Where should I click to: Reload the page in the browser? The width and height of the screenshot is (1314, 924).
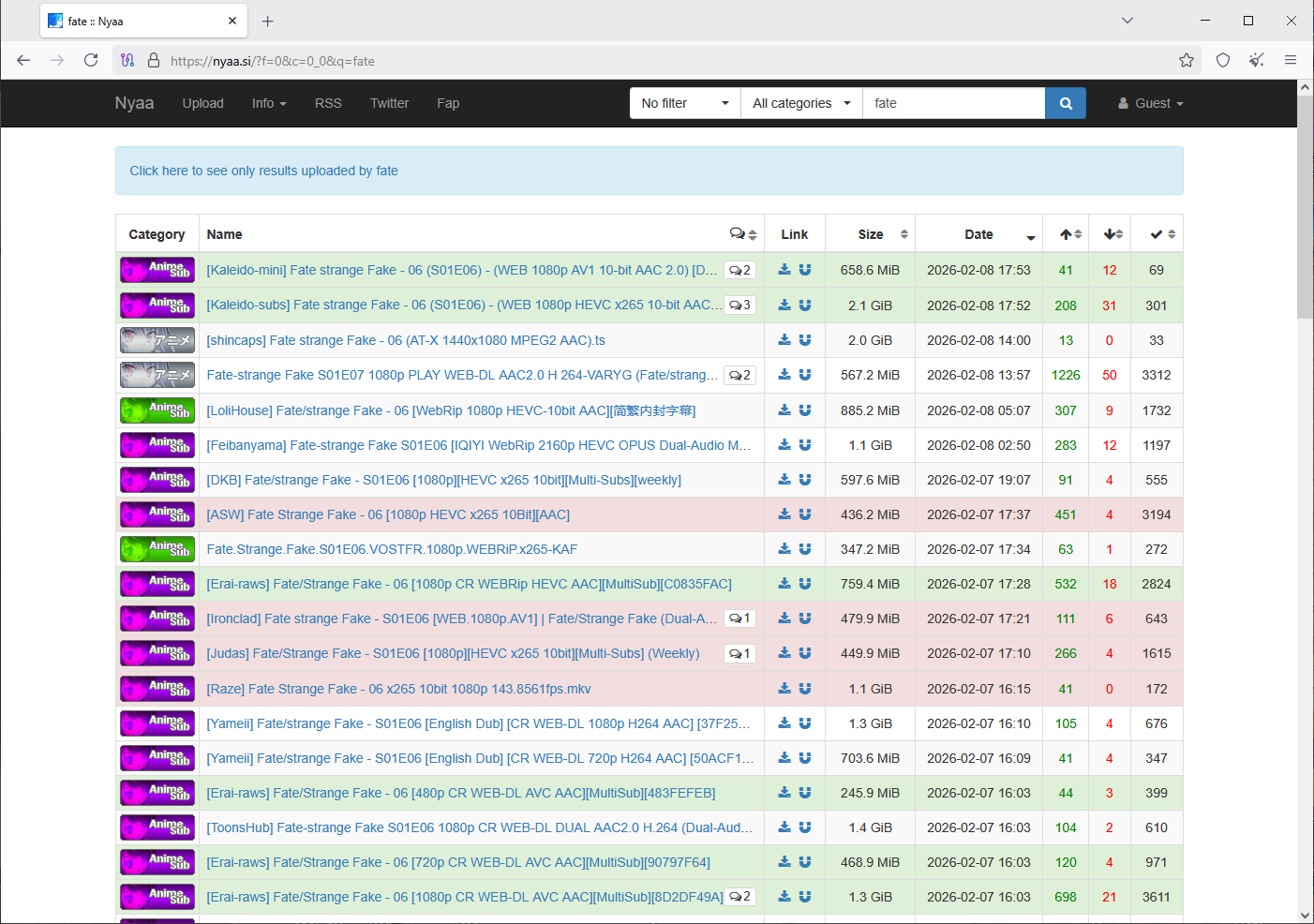pyautogui.click(x=91, y=61)
